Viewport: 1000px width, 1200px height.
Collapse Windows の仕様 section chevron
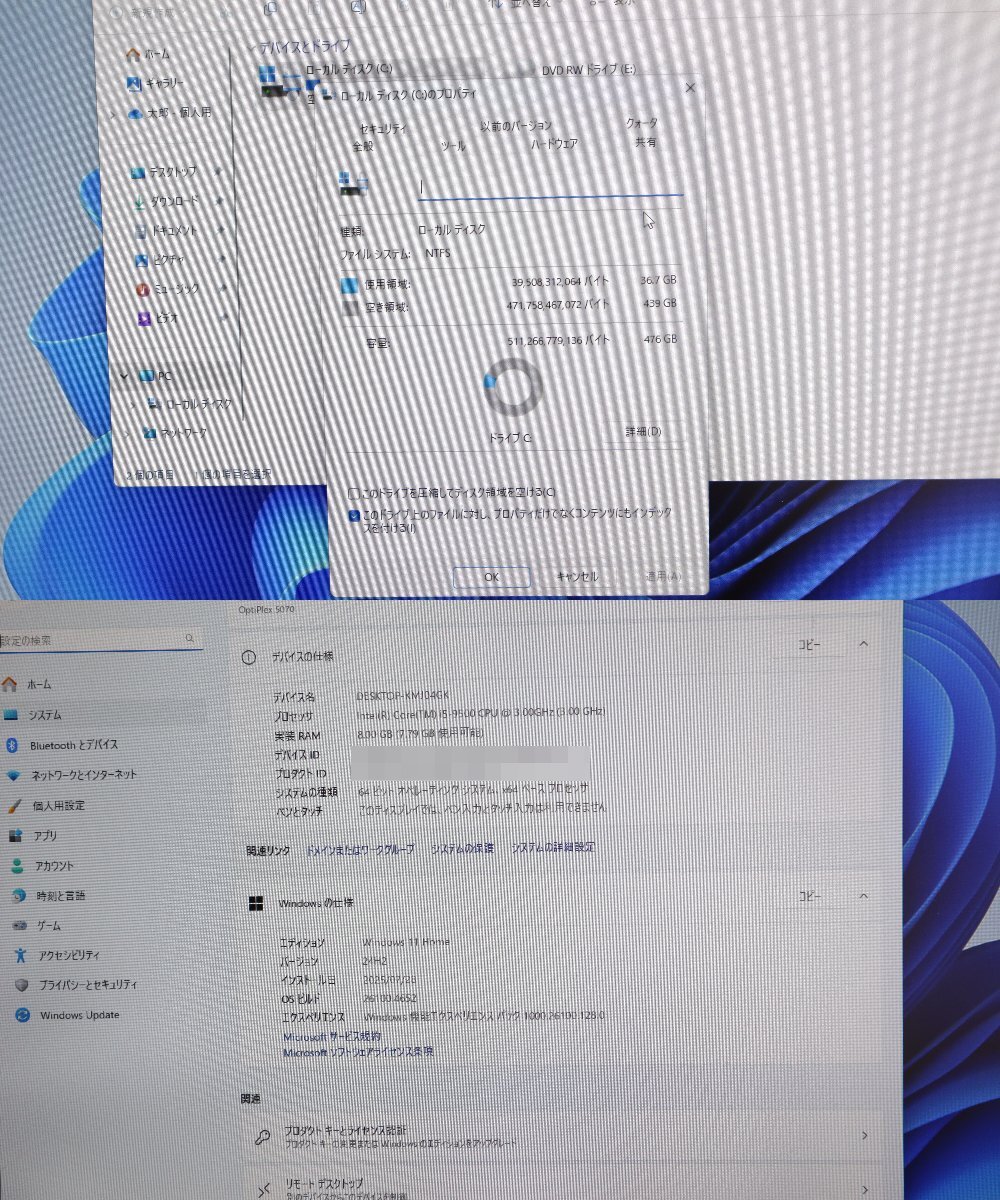pos(864,896)
